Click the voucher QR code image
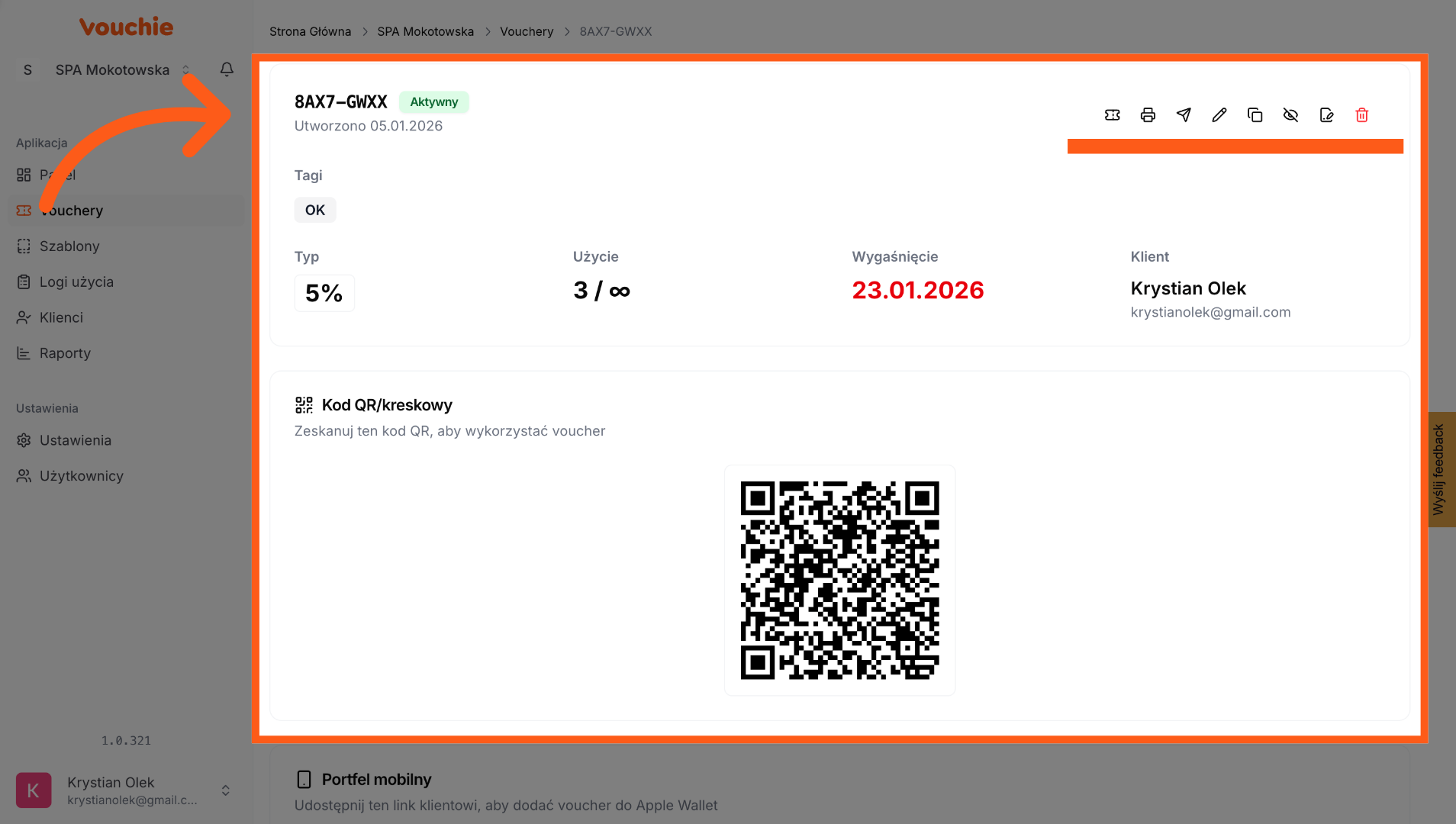Image resolution: width=1456 pixels, height=824 pixels. pos(839,580)
